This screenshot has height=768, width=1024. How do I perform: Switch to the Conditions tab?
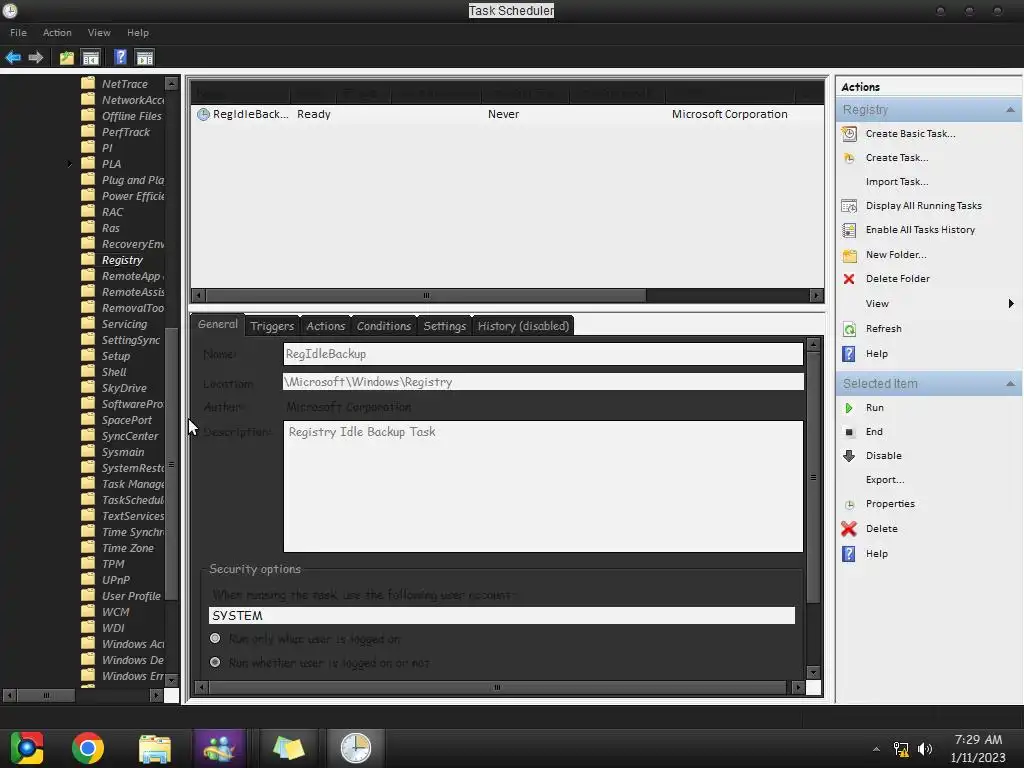point(384,326)
